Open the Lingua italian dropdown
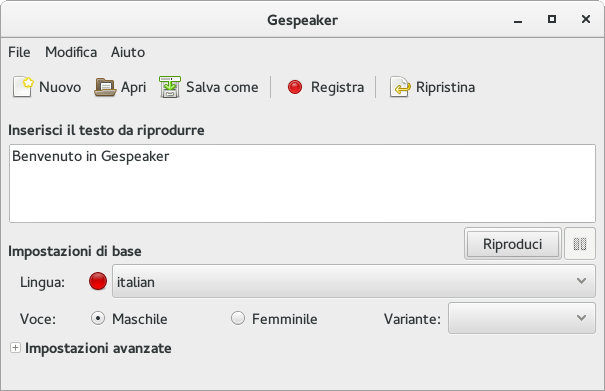This screenshot has width=605, height=391. tap(353, 281)
